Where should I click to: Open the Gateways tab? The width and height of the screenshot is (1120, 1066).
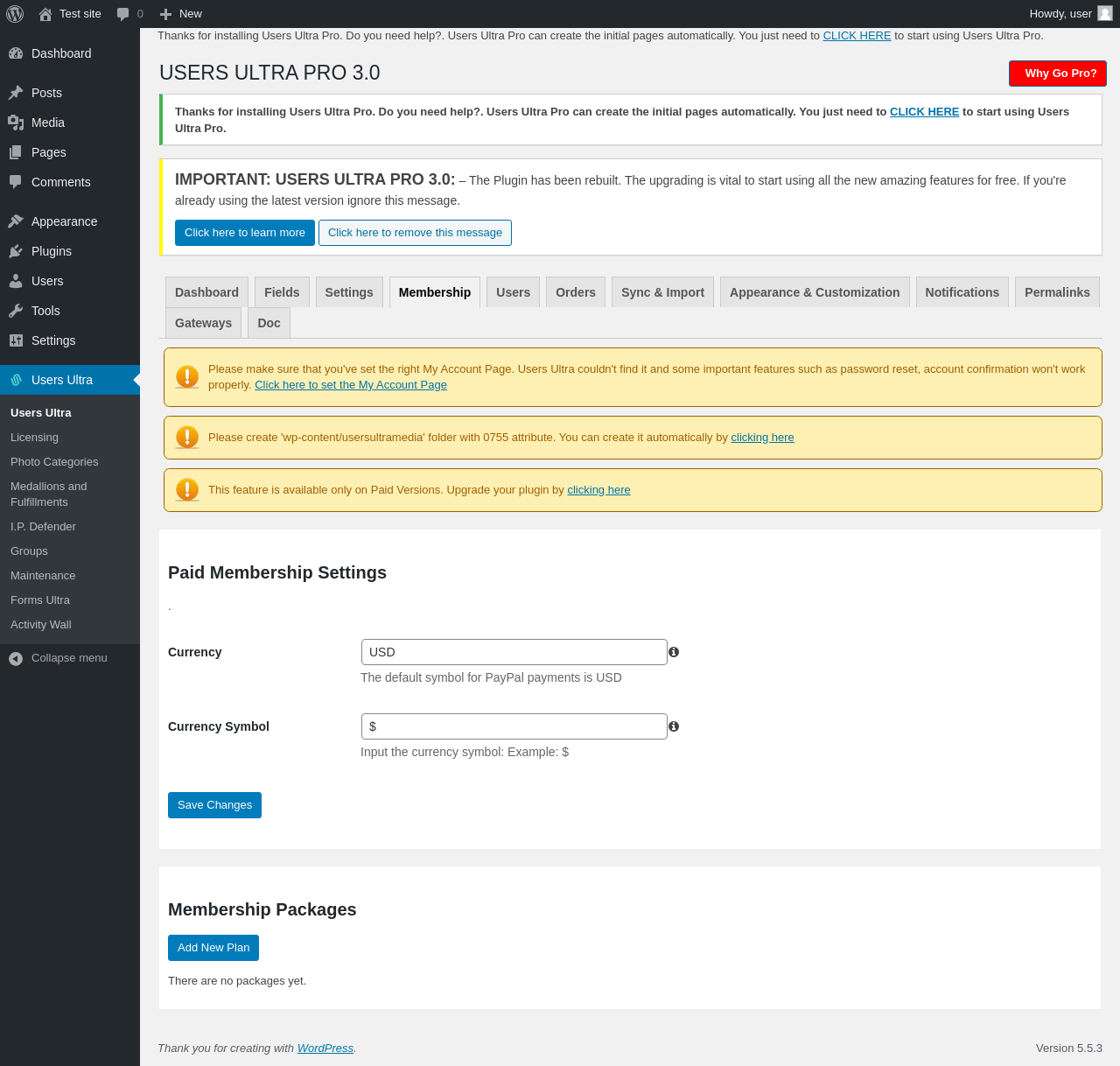click(203, 323)
